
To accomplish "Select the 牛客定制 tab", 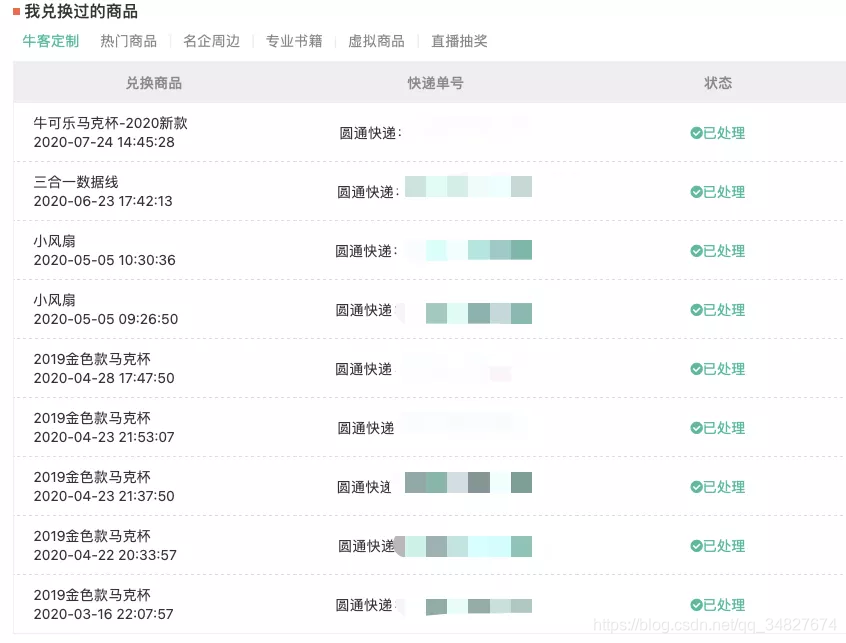I will pos(51,41).
